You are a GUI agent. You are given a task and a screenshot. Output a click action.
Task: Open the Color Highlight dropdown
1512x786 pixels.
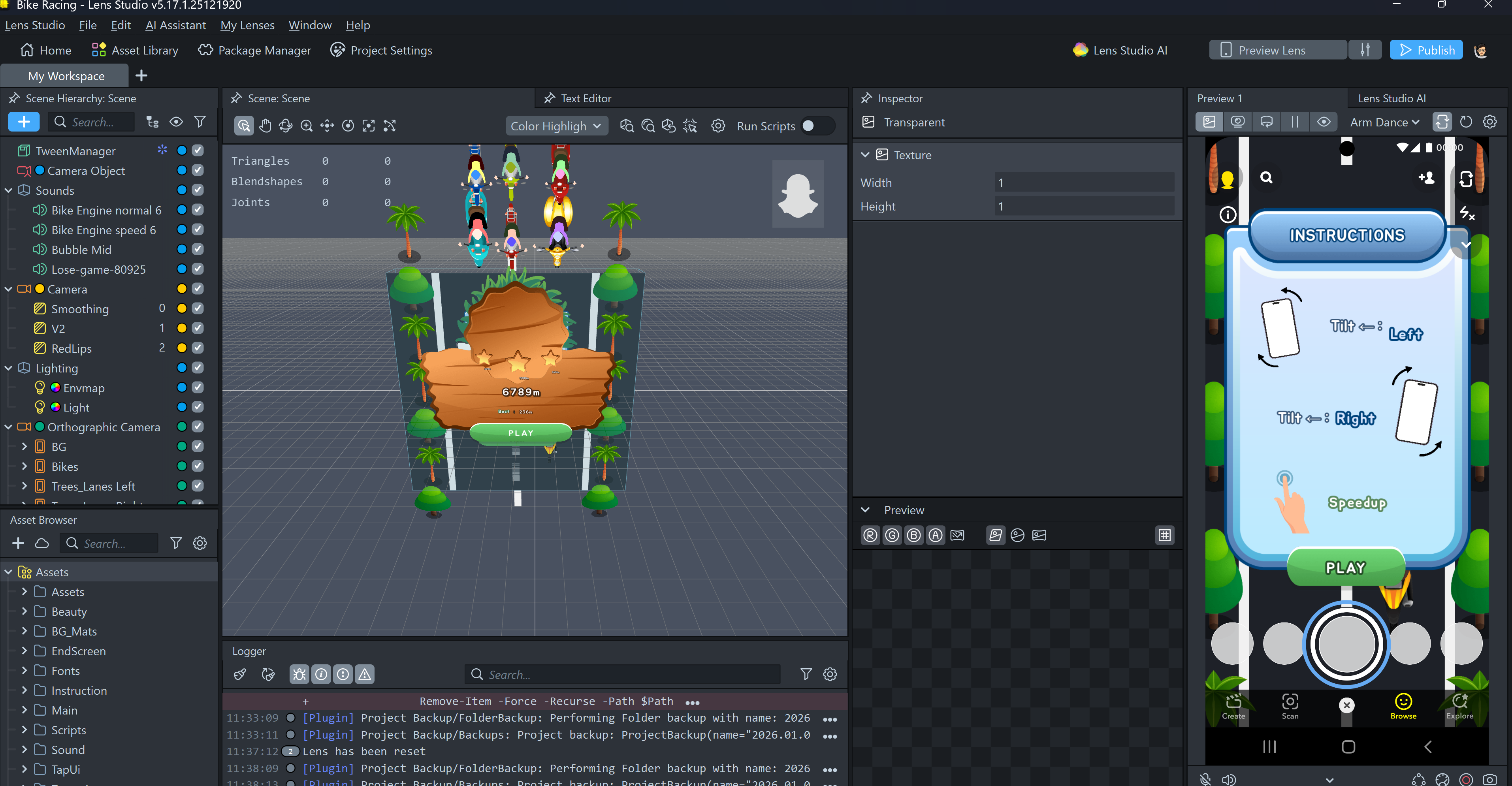point(555,126)
